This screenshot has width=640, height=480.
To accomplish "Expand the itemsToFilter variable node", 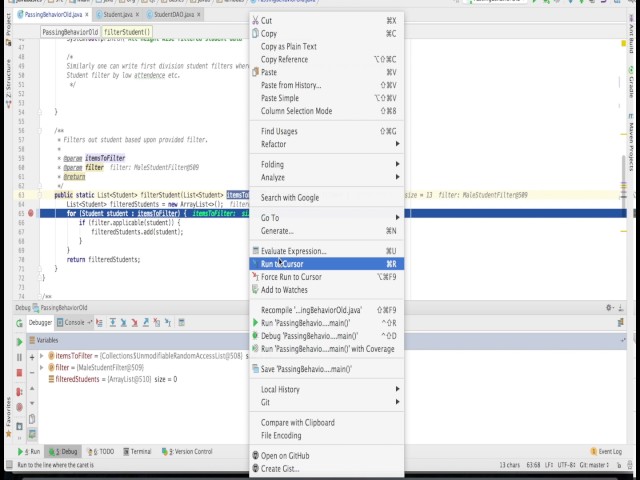I will 41,356.
